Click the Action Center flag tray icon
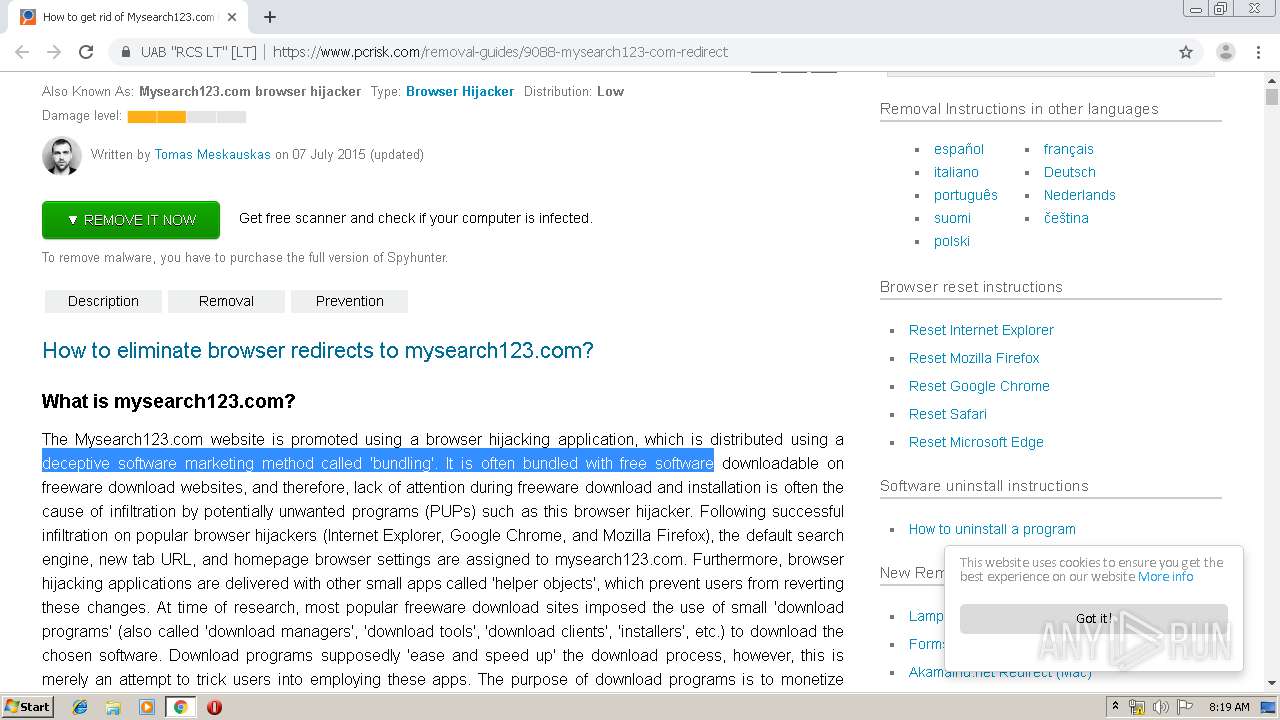This screenshot has width=1280, height=720. click(1184, 707)
